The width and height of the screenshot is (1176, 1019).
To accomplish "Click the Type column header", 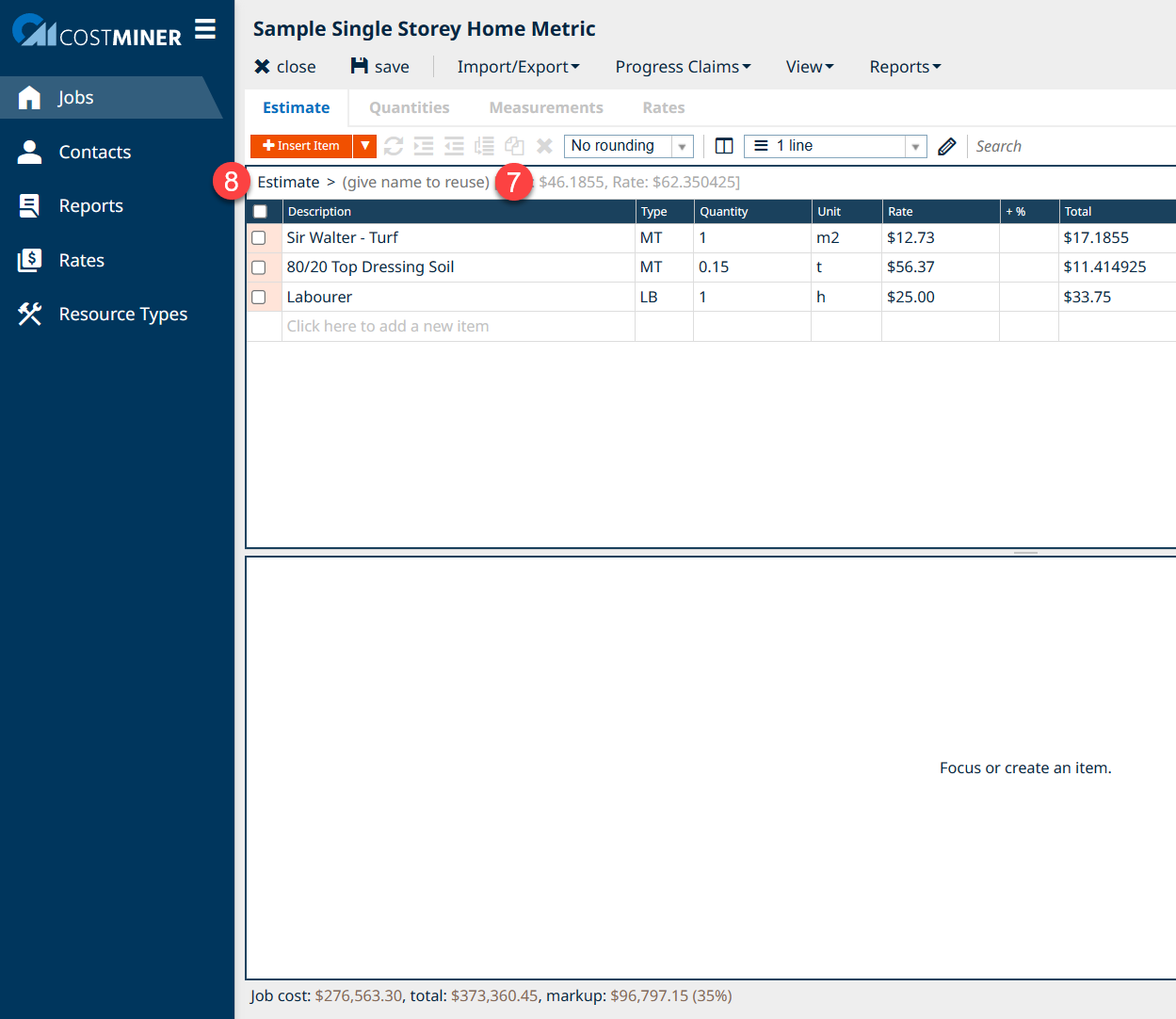I will coord(665,212).
